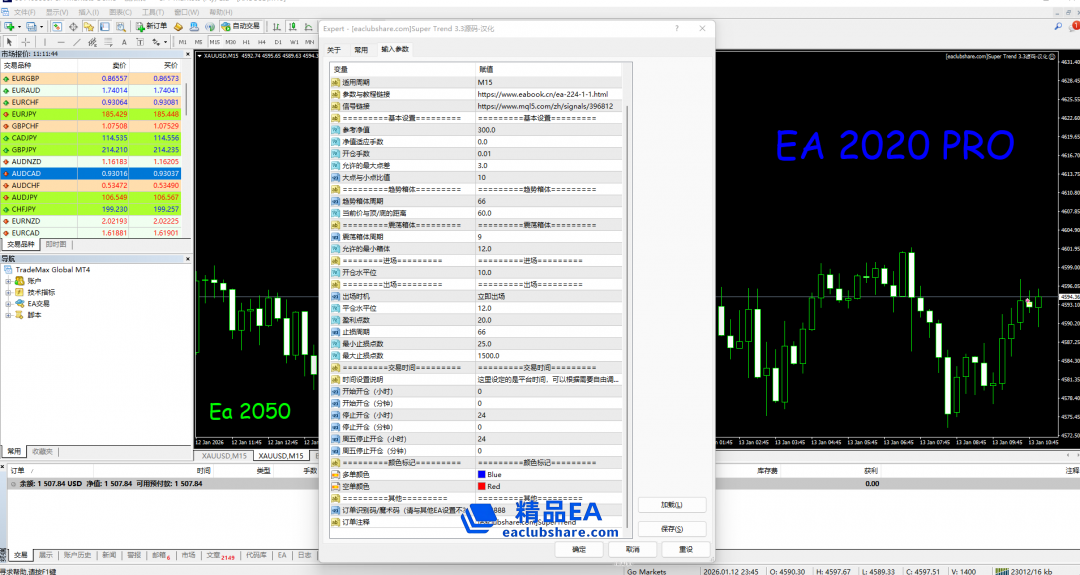The width and height of the screenshot is (1080, 575).
Task: Select the crosshair cursor tool
Action: pyautogui.click(x=28, y=42)
